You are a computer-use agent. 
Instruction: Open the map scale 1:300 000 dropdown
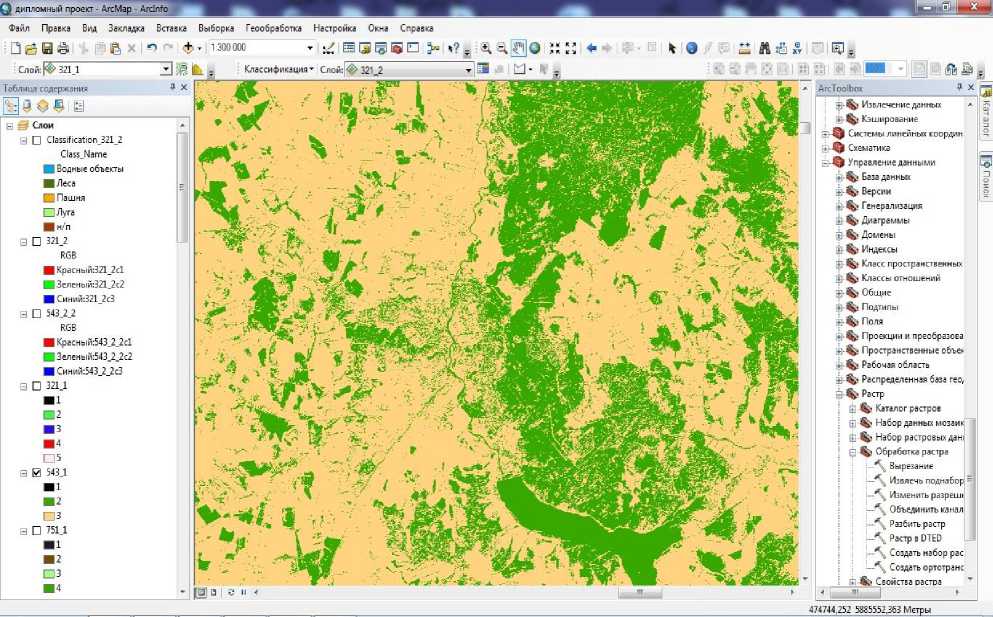tap(309, 48)
